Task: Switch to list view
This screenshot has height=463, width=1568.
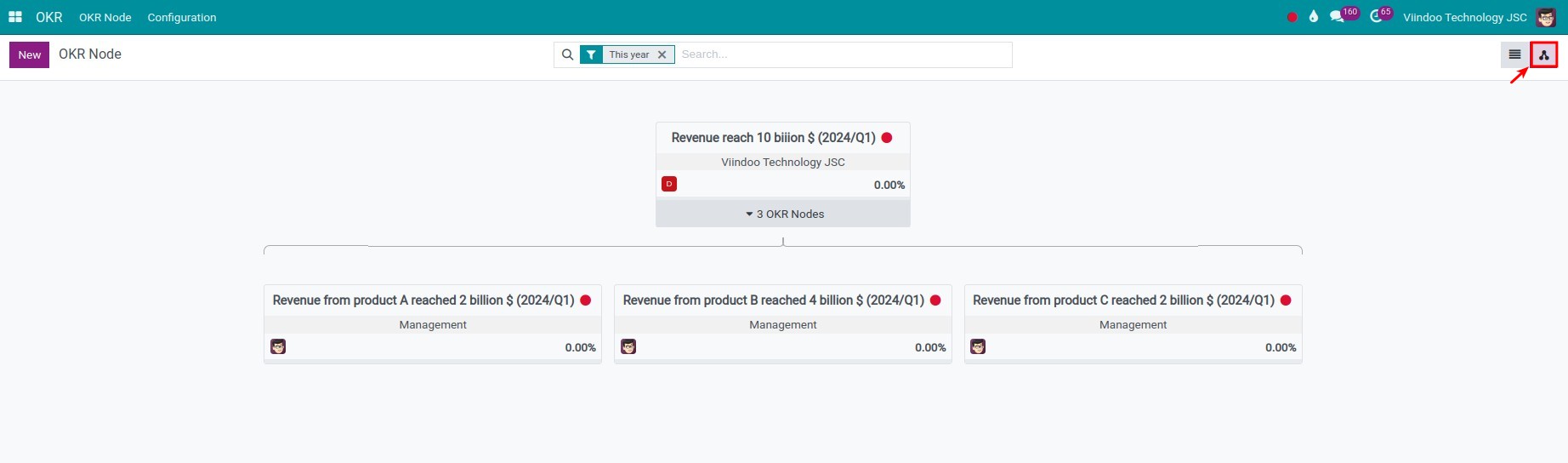Action: [1514, 54]
